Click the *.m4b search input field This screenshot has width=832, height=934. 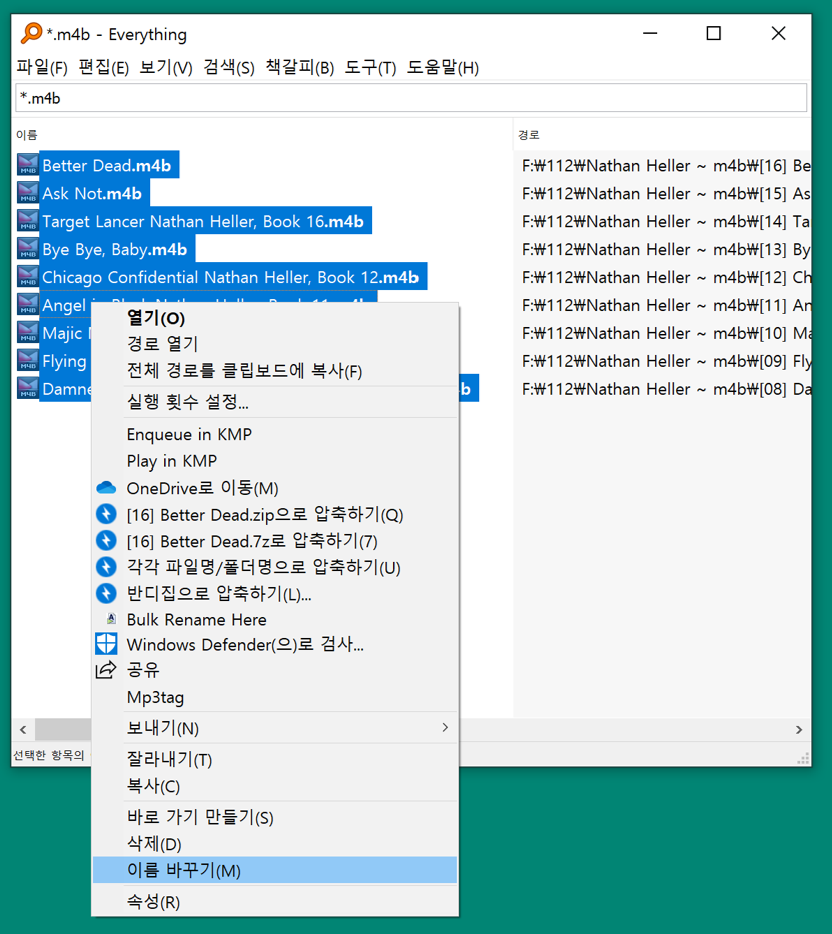pos(411,98)
